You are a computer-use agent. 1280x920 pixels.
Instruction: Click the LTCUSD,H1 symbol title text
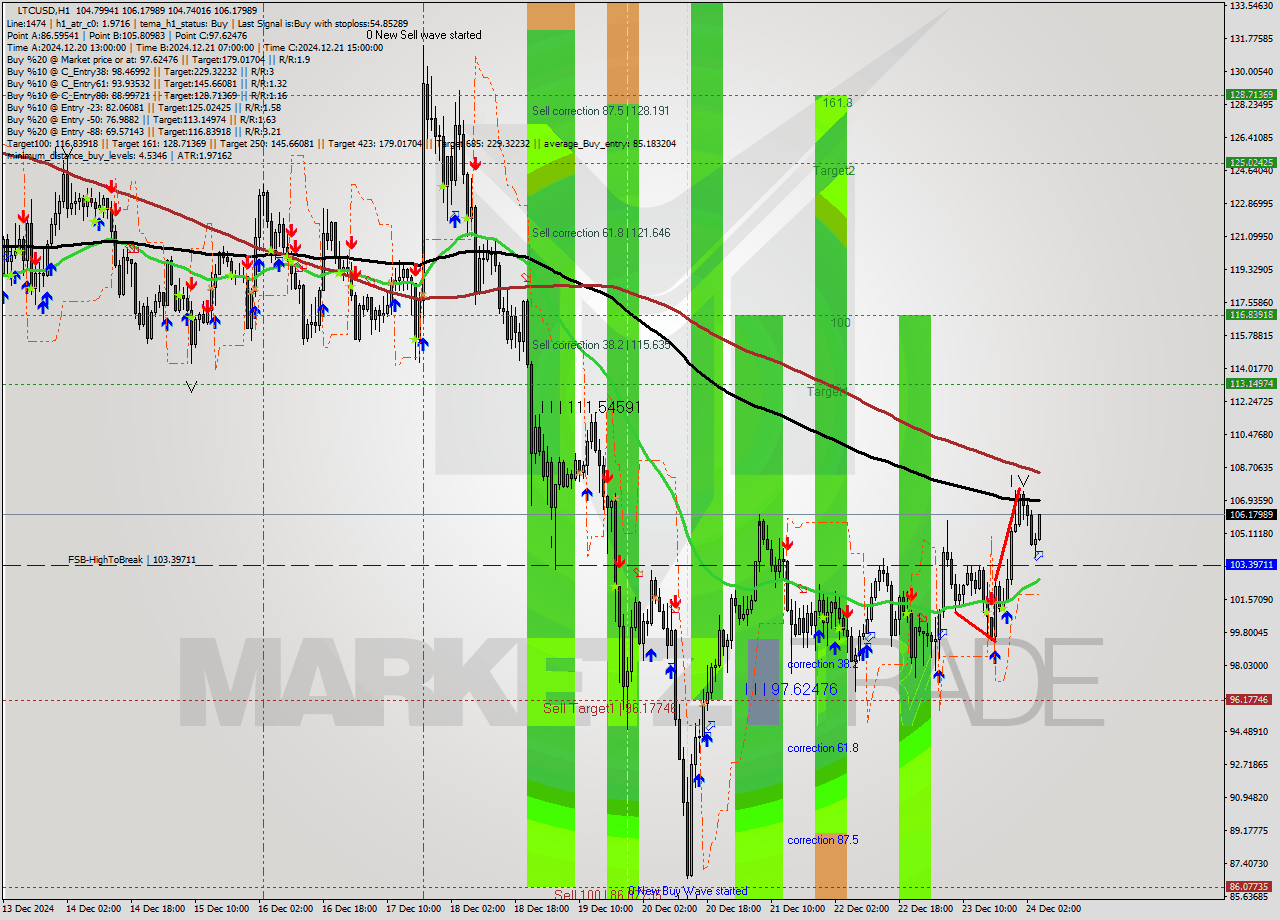[x=42, y=9]
